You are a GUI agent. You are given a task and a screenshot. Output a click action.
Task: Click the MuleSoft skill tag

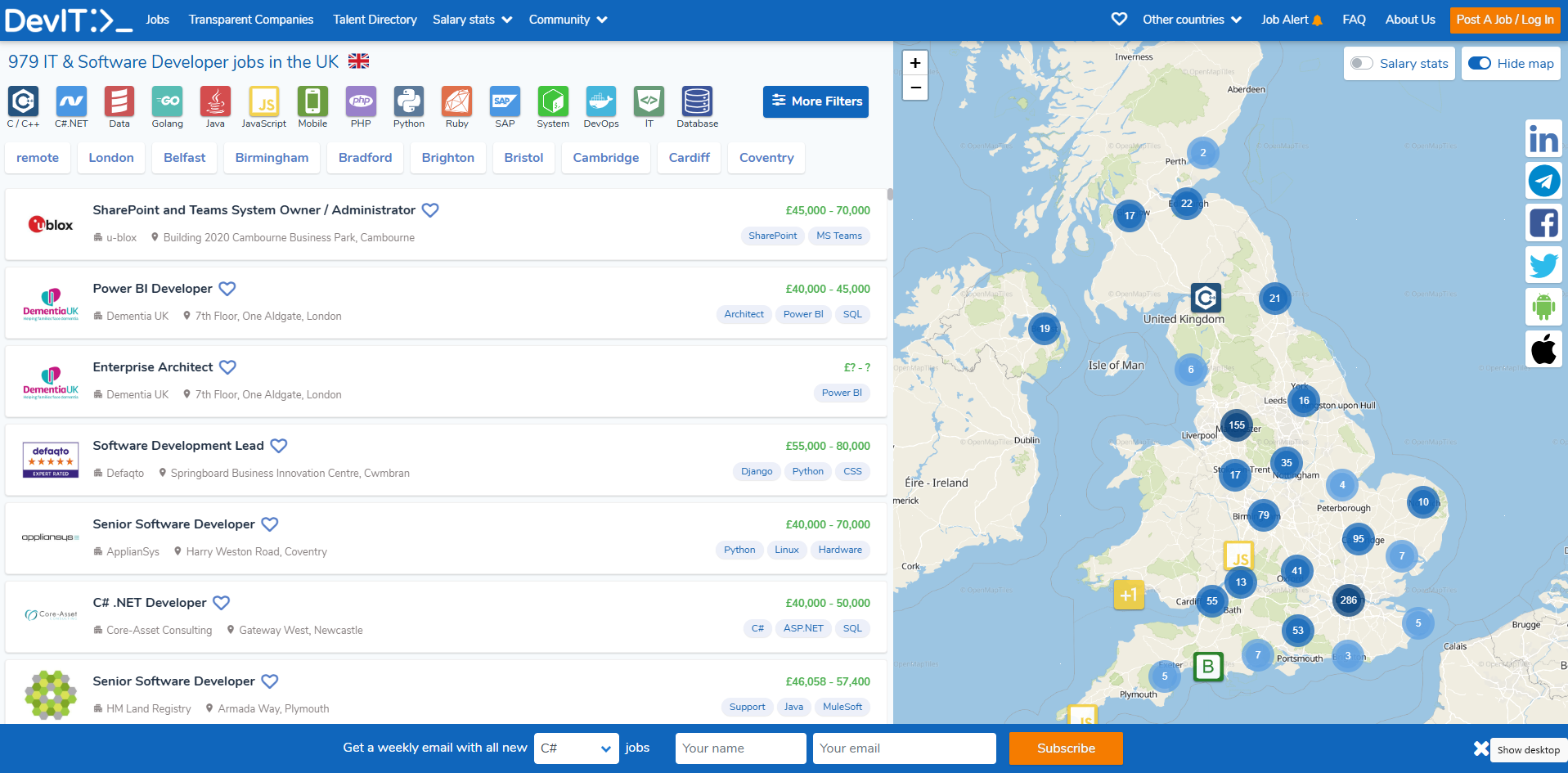pos(842,707)
